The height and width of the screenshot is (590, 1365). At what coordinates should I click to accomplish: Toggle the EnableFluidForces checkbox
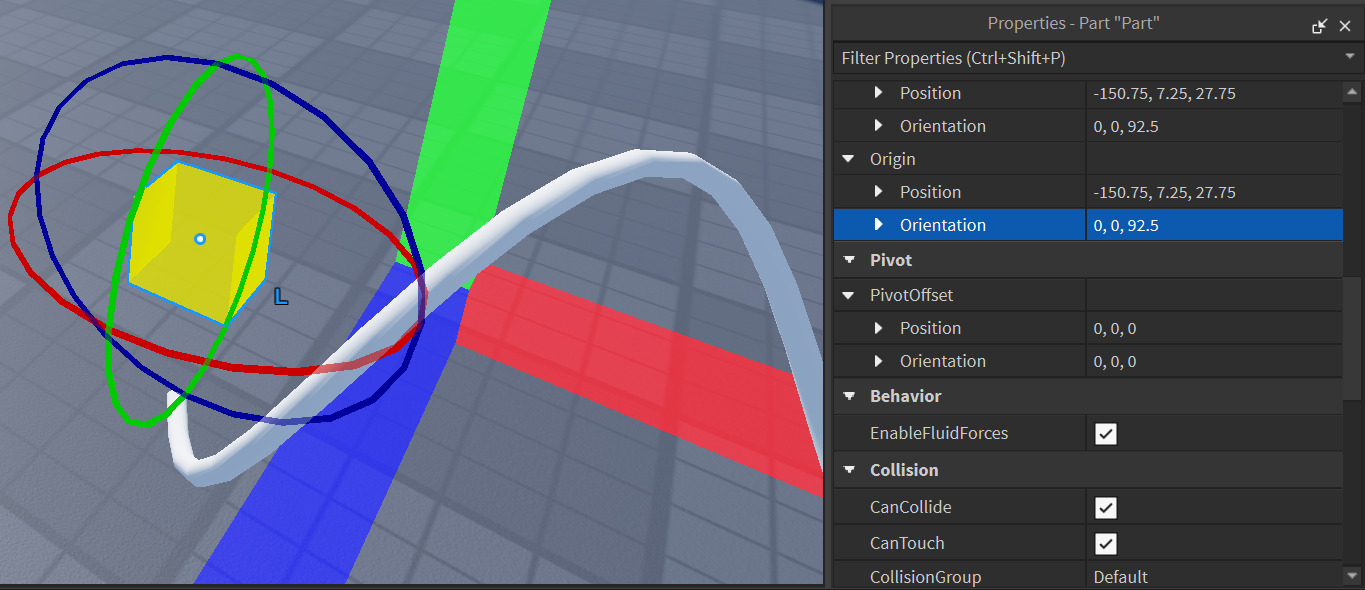click(1105, 434)
